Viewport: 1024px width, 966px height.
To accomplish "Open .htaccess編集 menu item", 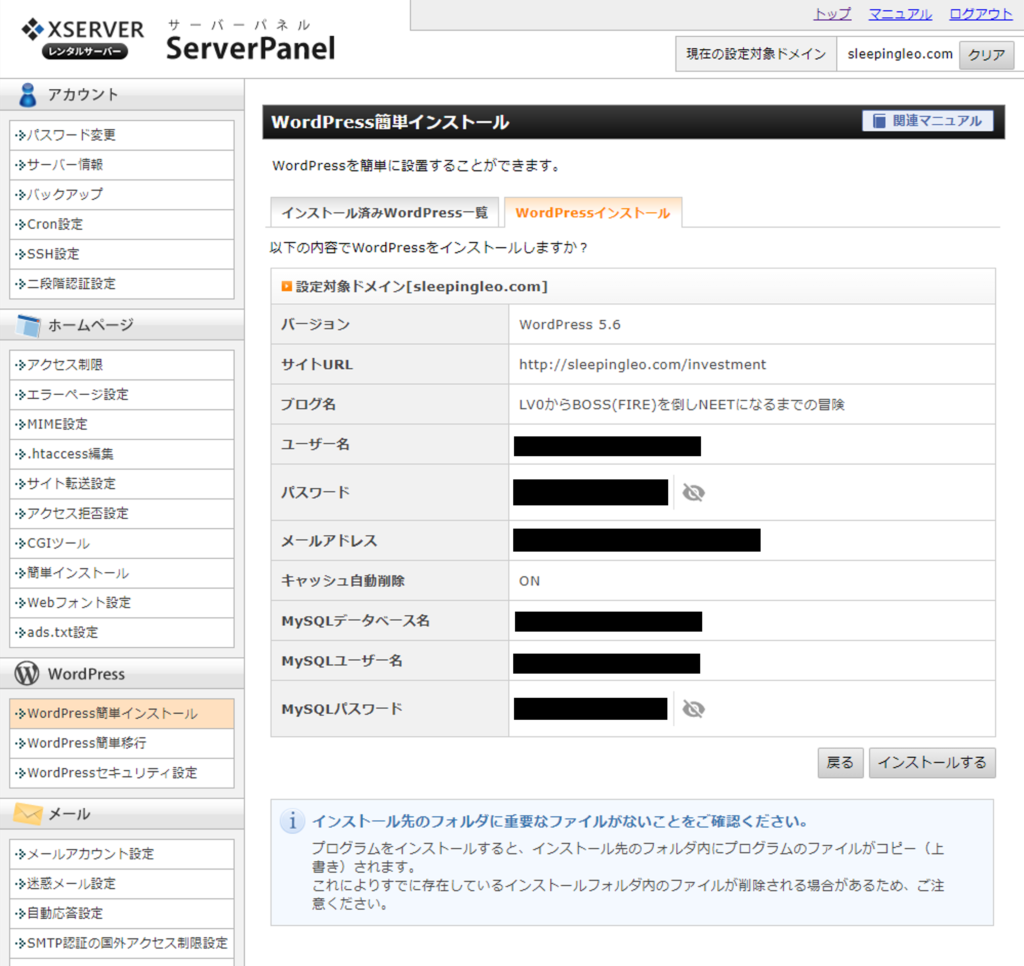I will (122, 454).
